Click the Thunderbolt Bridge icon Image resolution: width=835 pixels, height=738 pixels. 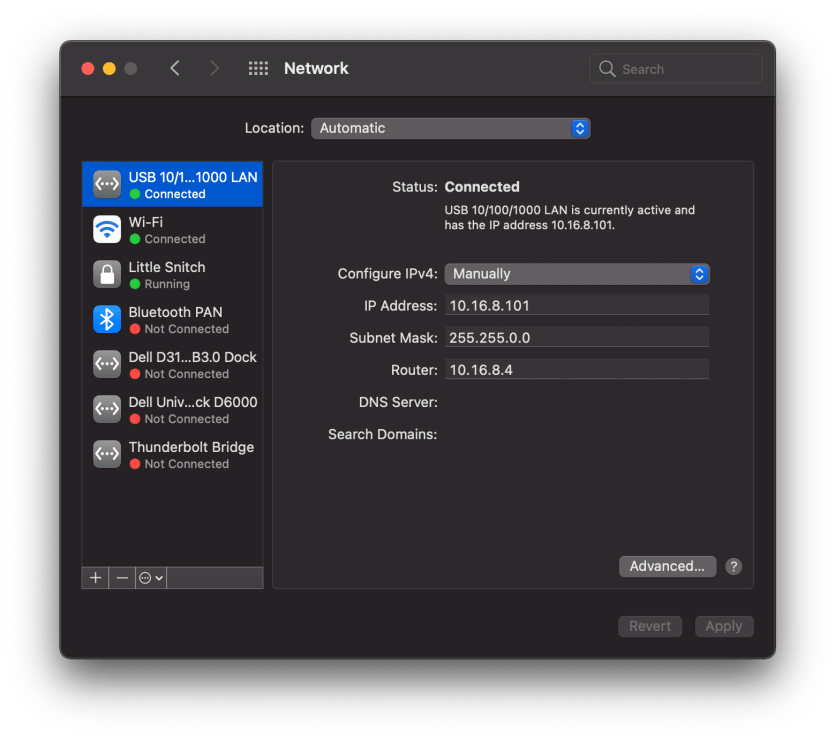click(107, 454)
